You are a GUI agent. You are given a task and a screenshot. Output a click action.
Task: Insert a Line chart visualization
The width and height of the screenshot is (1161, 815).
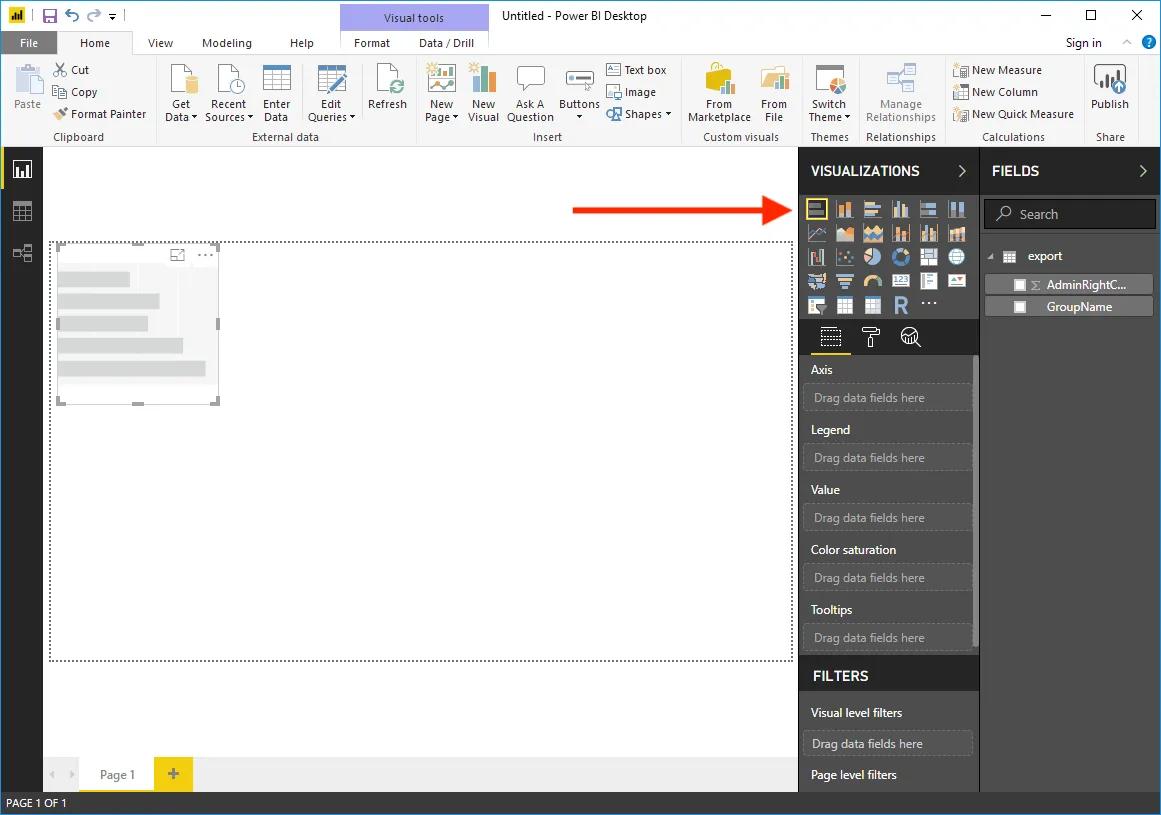point(816,234)
